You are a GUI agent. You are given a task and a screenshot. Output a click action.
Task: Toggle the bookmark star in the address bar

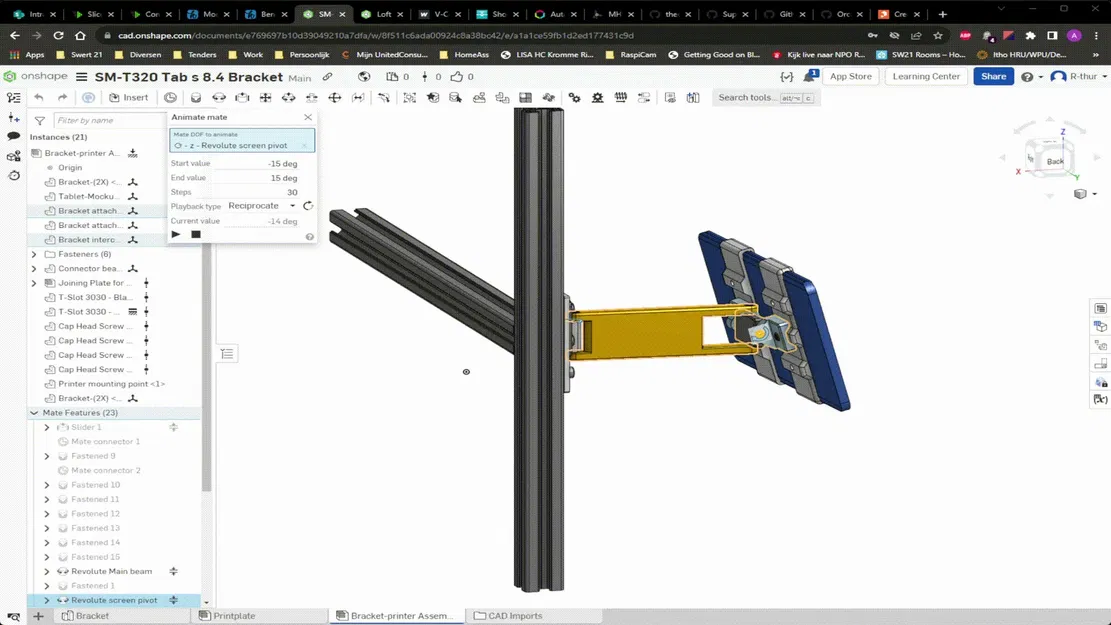click(938, 34)
